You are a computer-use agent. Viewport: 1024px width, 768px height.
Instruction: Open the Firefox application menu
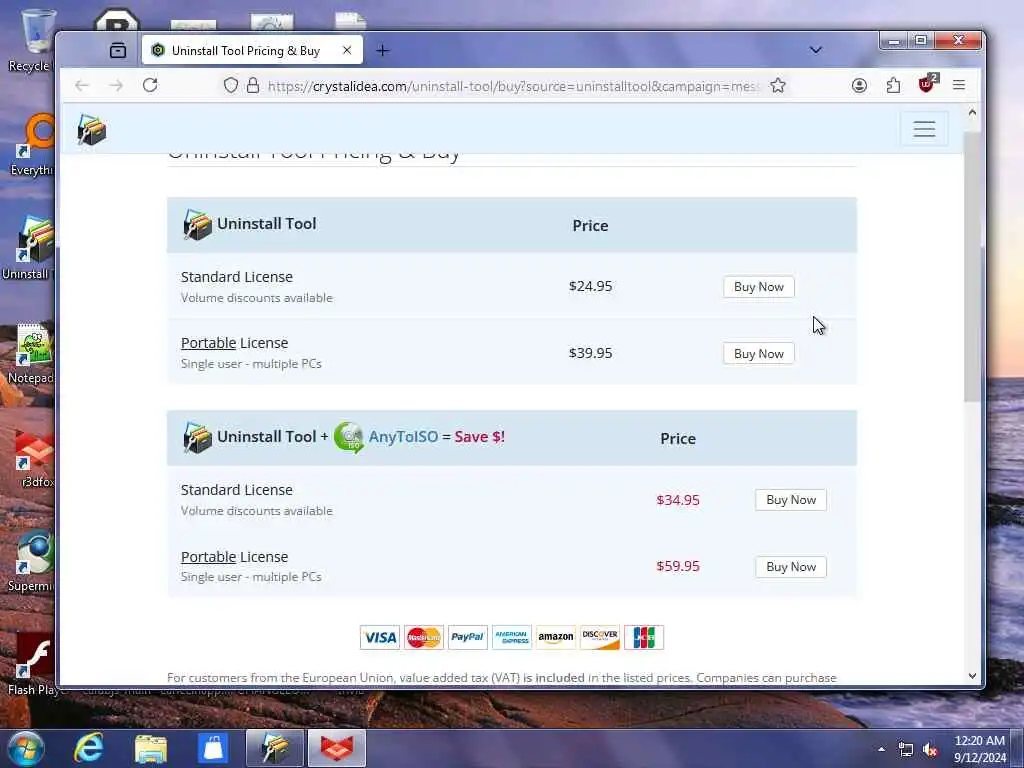(x=958, y=85)
